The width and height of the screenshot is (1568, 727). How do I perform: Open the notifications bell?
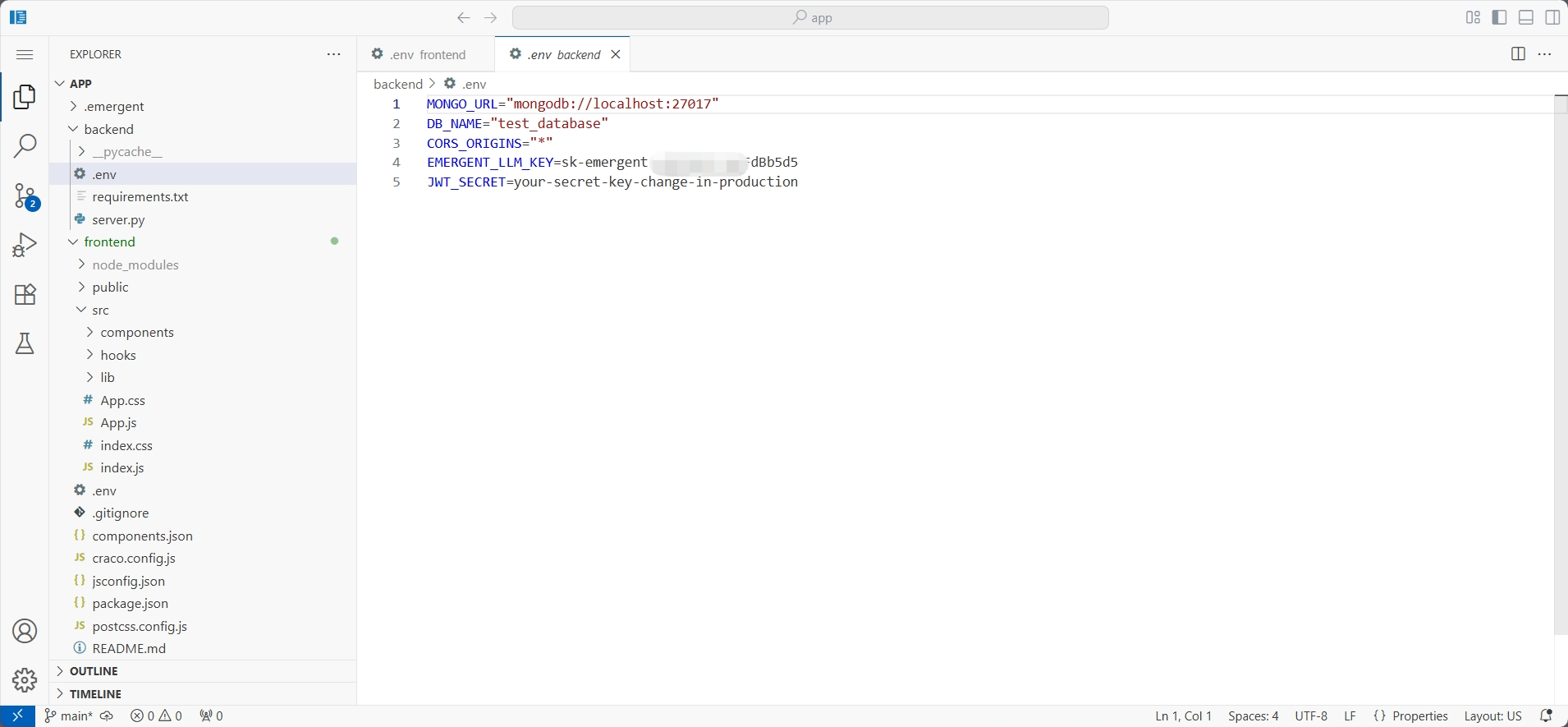pyautogui.click(x=1547, y=716)
